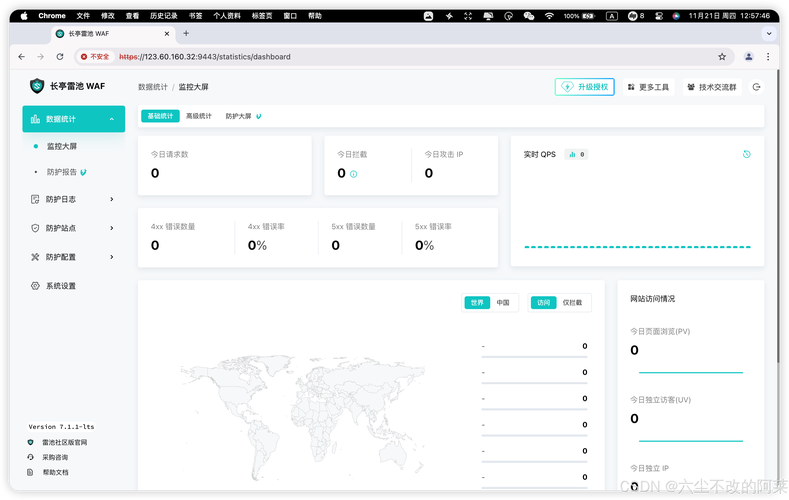Open Chrome three-dot menu
This screenshot has height=500, width=789.
click(768, 57)
